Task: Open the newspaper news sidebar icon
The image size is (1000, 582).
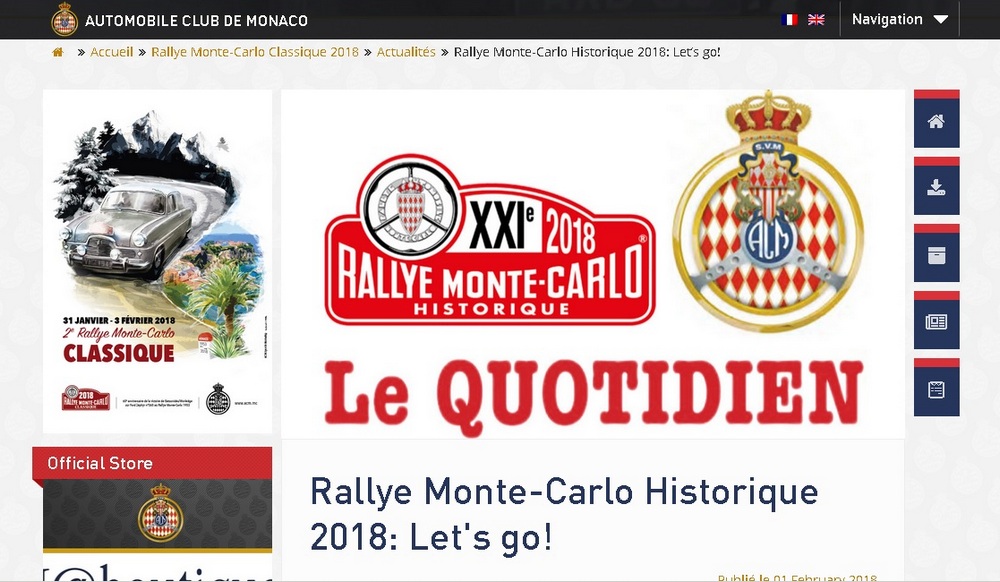Action: [936, 321]
